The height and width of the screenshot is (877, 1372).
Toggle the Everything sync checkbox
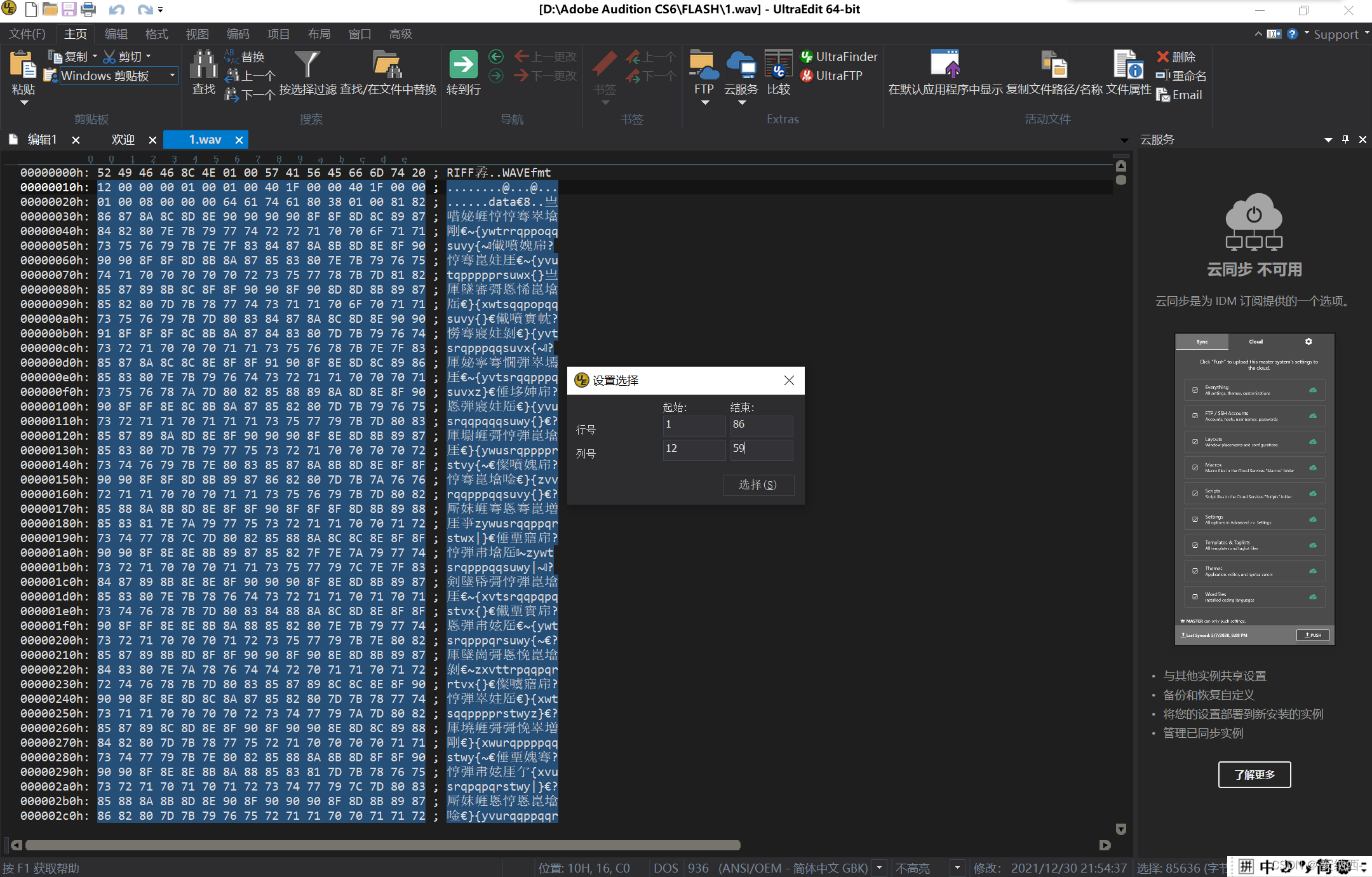[x=1195, y=390]
